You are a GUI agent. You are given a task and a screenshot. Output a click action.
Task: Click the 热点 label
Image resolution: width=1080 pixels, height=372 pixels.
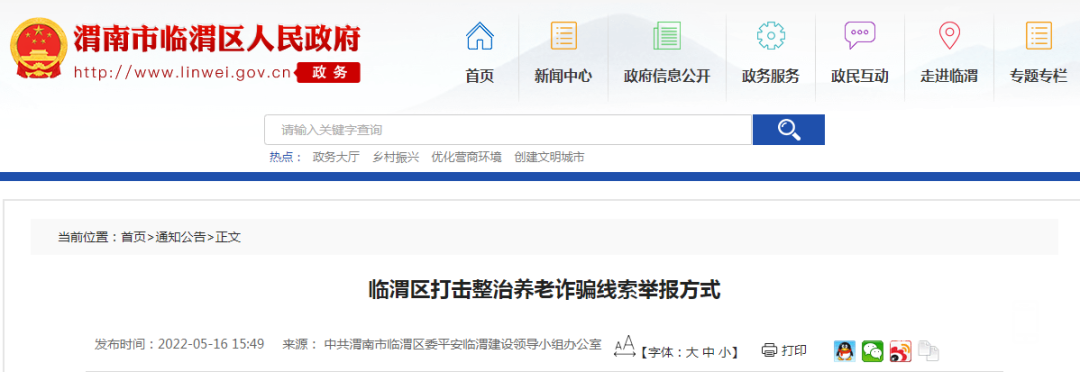coord(285,157)
